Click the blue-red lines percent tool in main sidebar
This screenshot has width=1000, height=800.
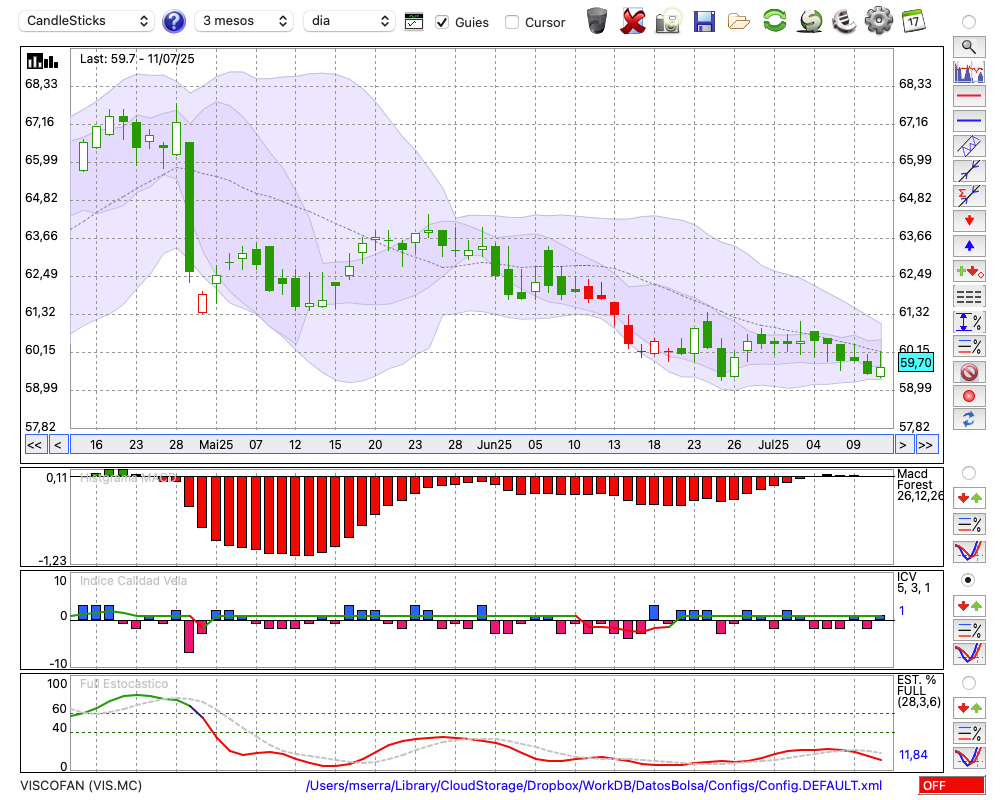click(969, 346)
